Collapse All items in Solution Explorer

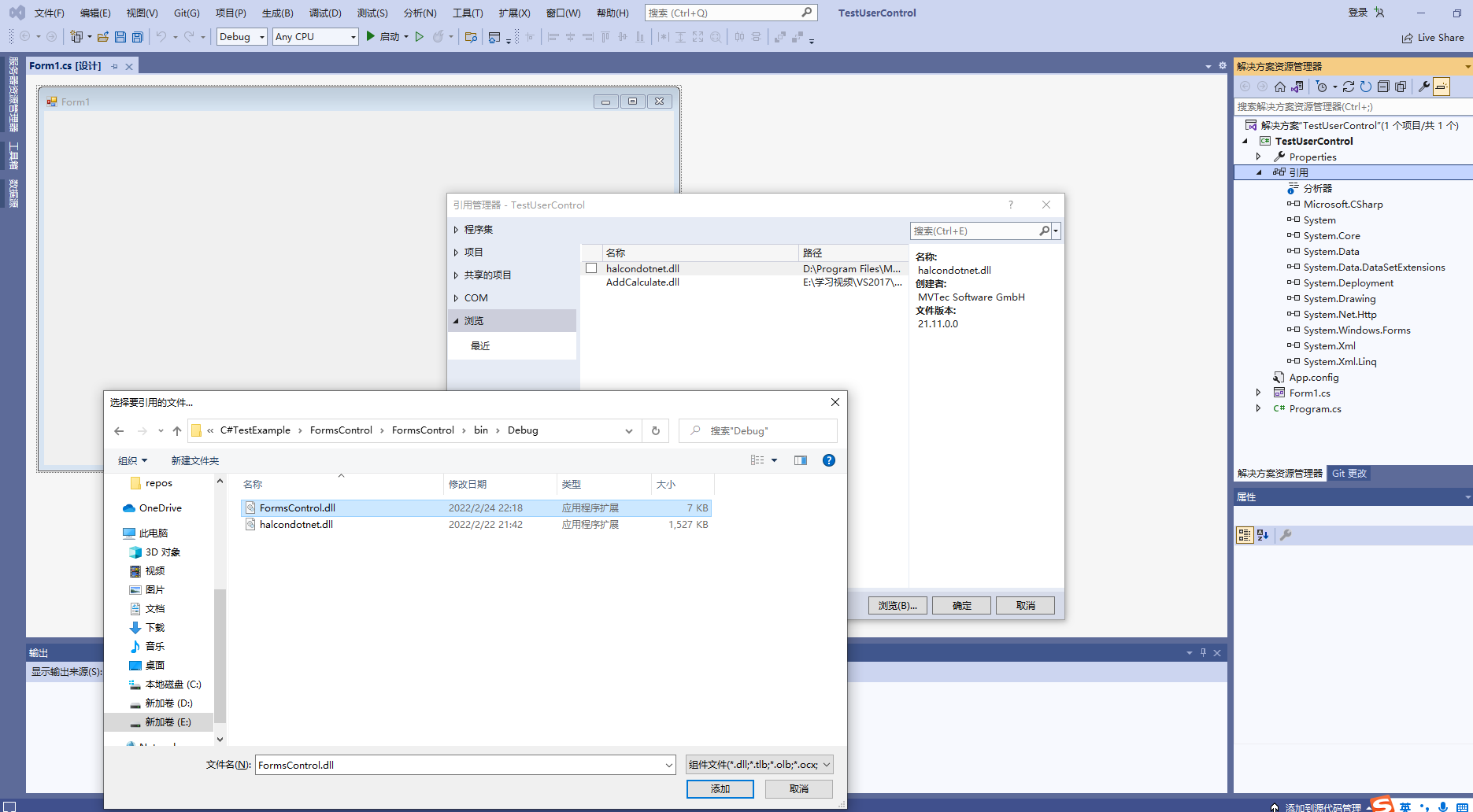pos(1384,87)
